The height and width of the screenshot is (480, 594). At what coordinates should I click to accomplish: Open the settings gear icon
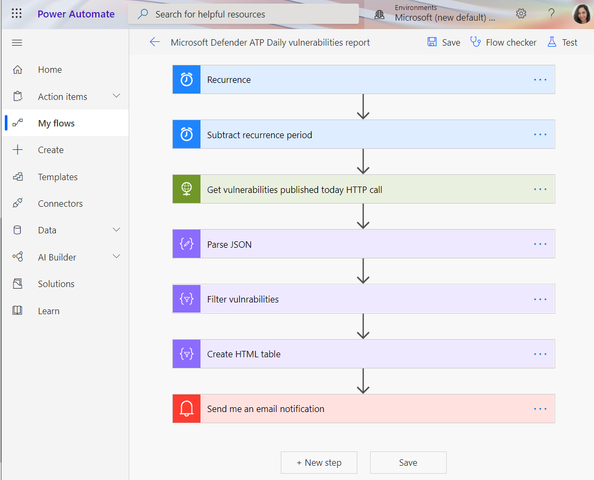[x=521, y=14]
